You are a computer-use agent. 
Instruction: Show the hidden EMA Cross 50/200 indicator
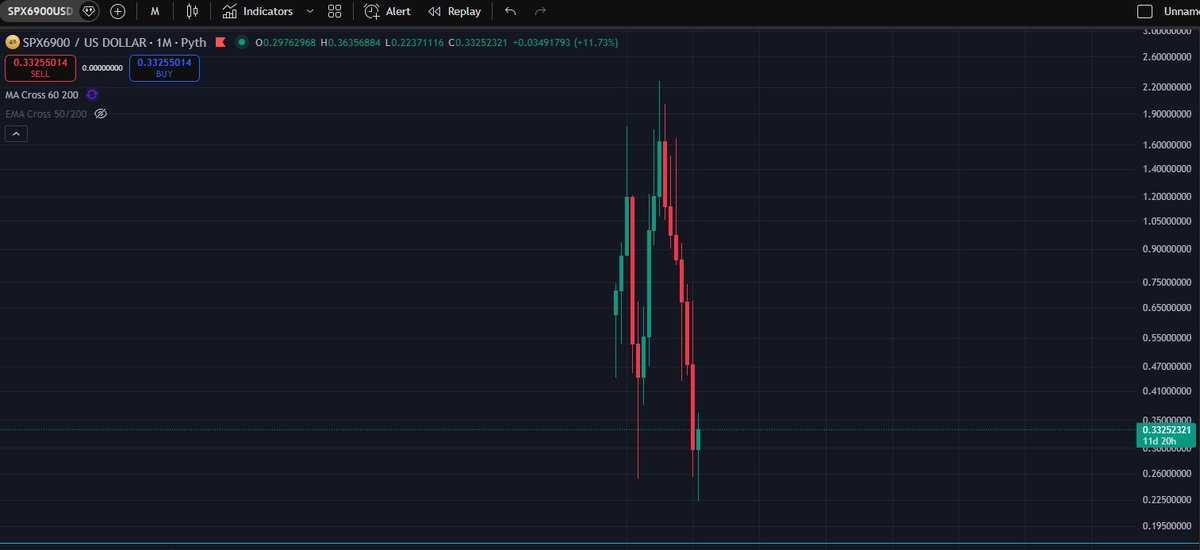click(x=100, y=114)
